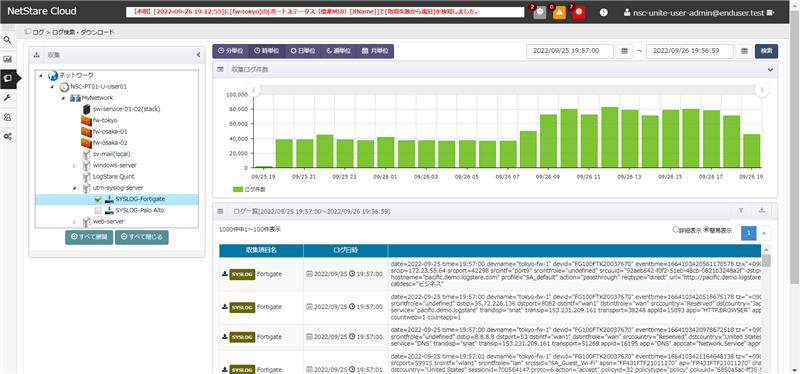Open the user management icon in sidebar
This screenshot has height=374, width=800.
[x=7, y=117]
